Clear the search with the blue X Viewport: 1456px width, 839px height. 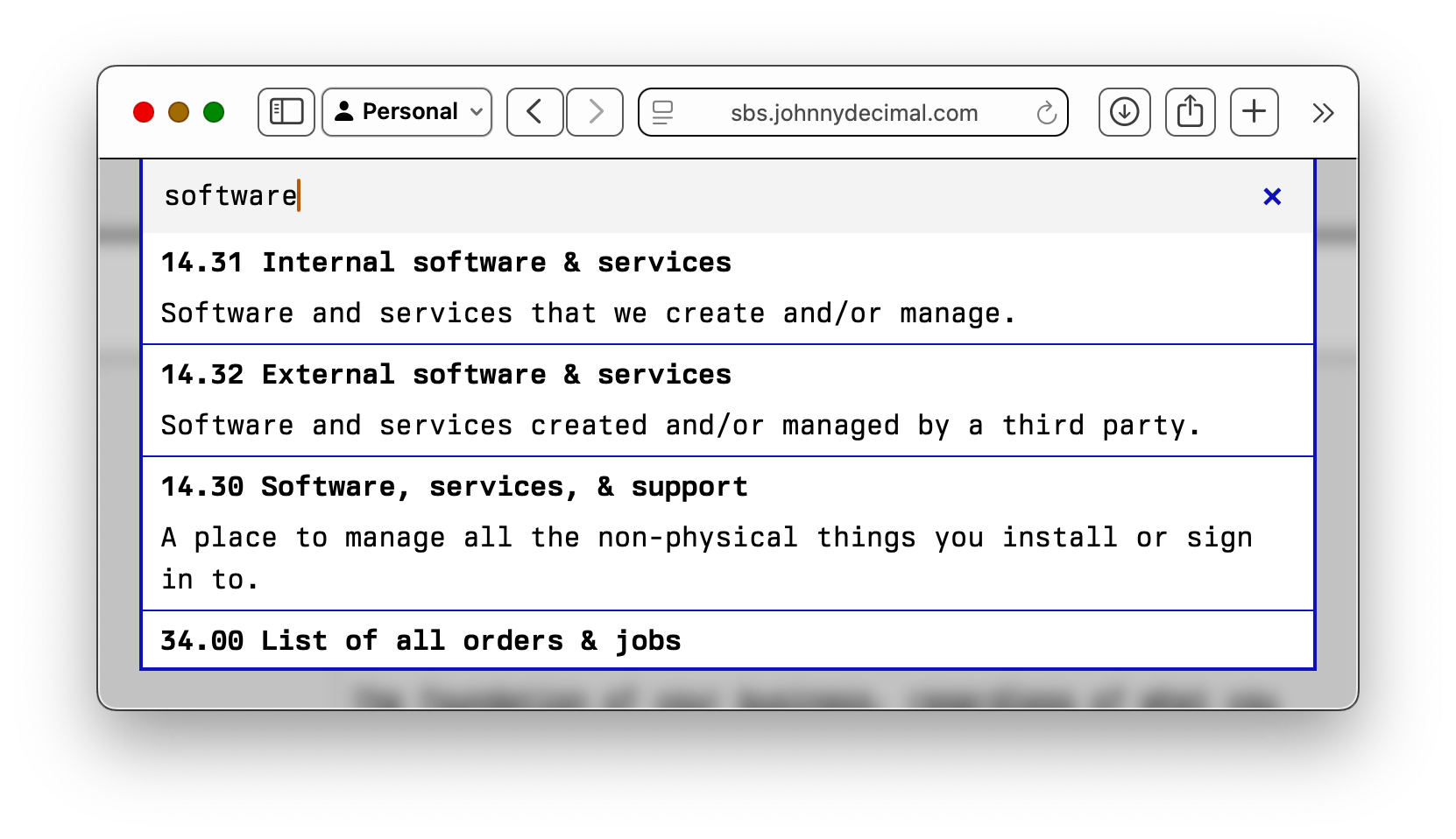tap(1272, 196)
